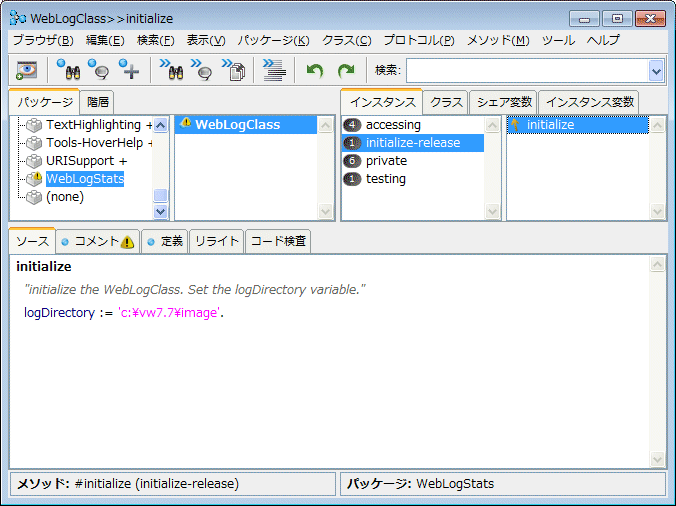The width and height of the screenshot is (676, 506).
Task: Click the arrow-with-binoculars search icon
Action: [171, 70]
